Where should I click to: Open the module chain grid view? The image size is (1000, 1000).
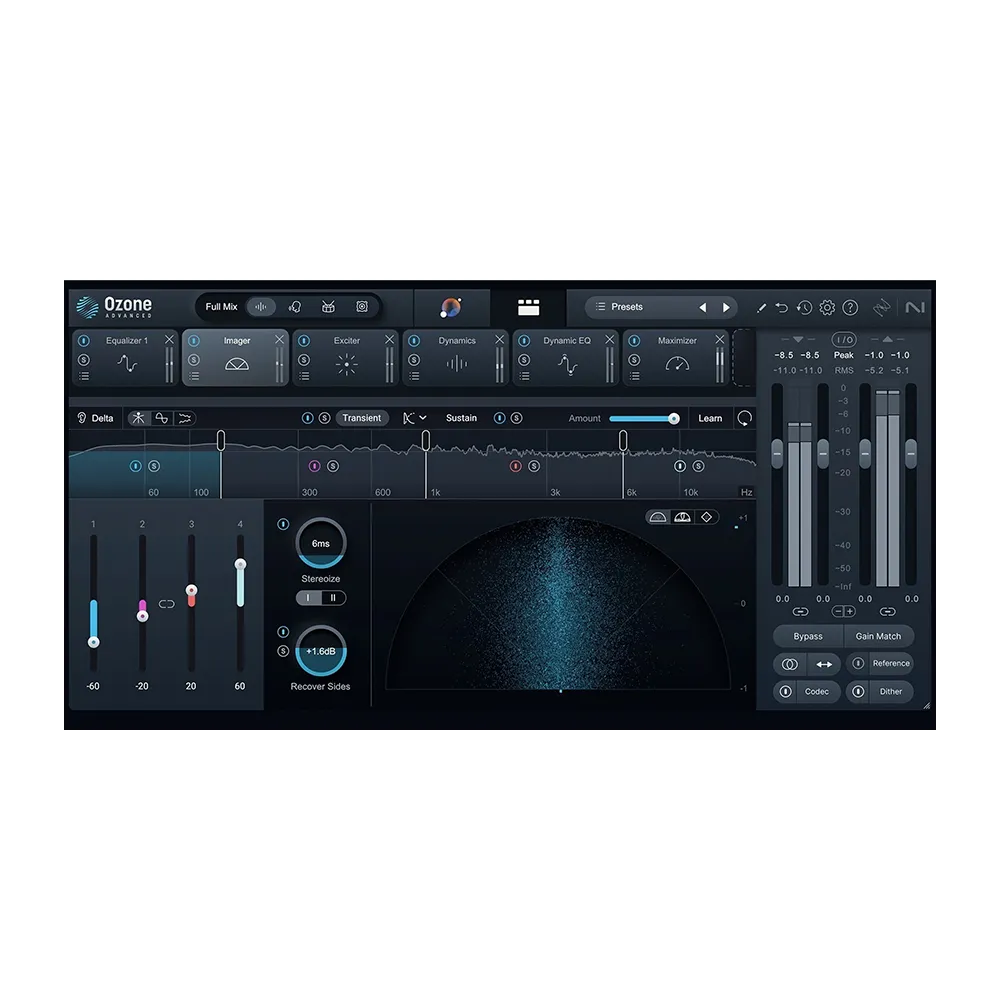528,307
